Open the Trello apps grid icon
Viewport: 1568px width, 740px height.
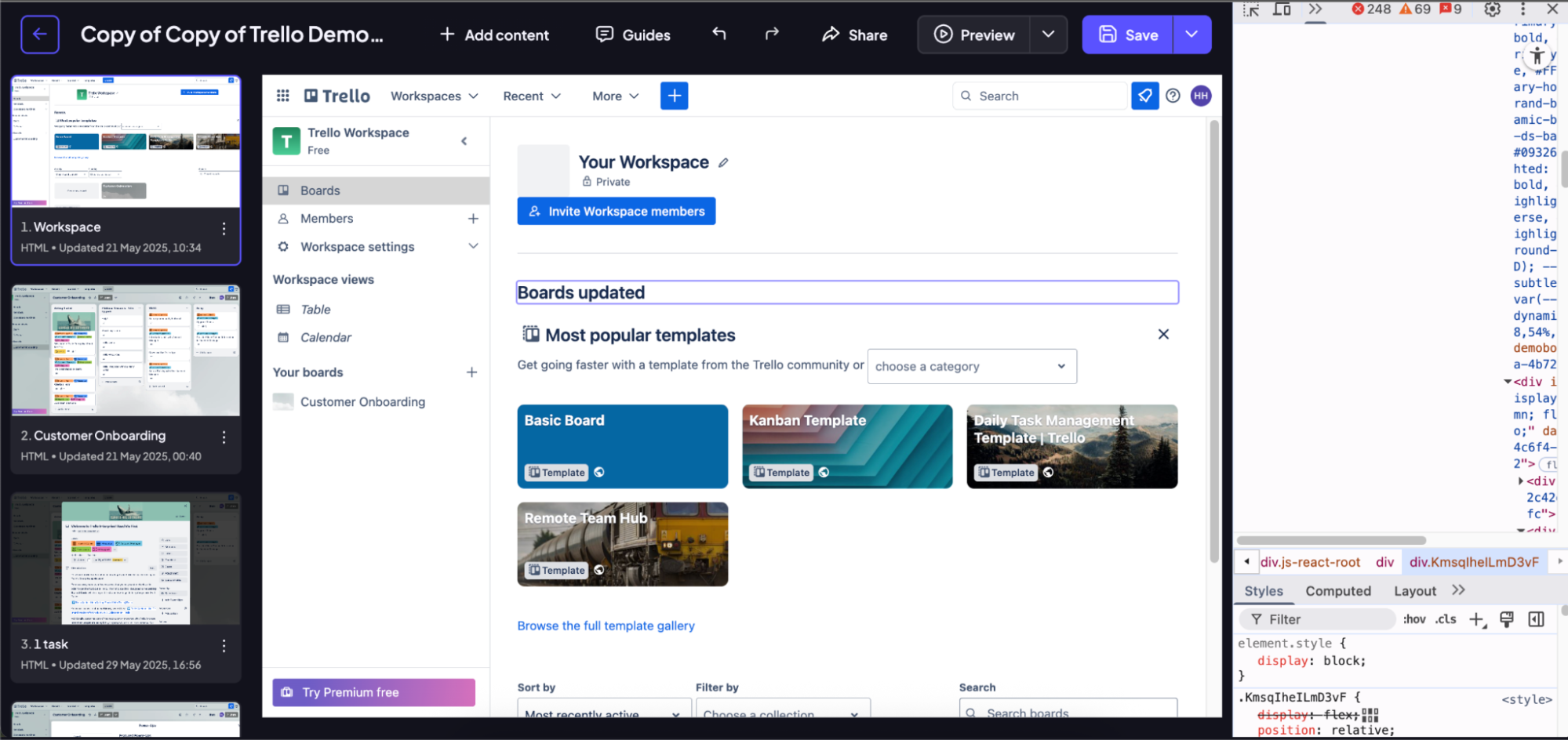[283, 96]
